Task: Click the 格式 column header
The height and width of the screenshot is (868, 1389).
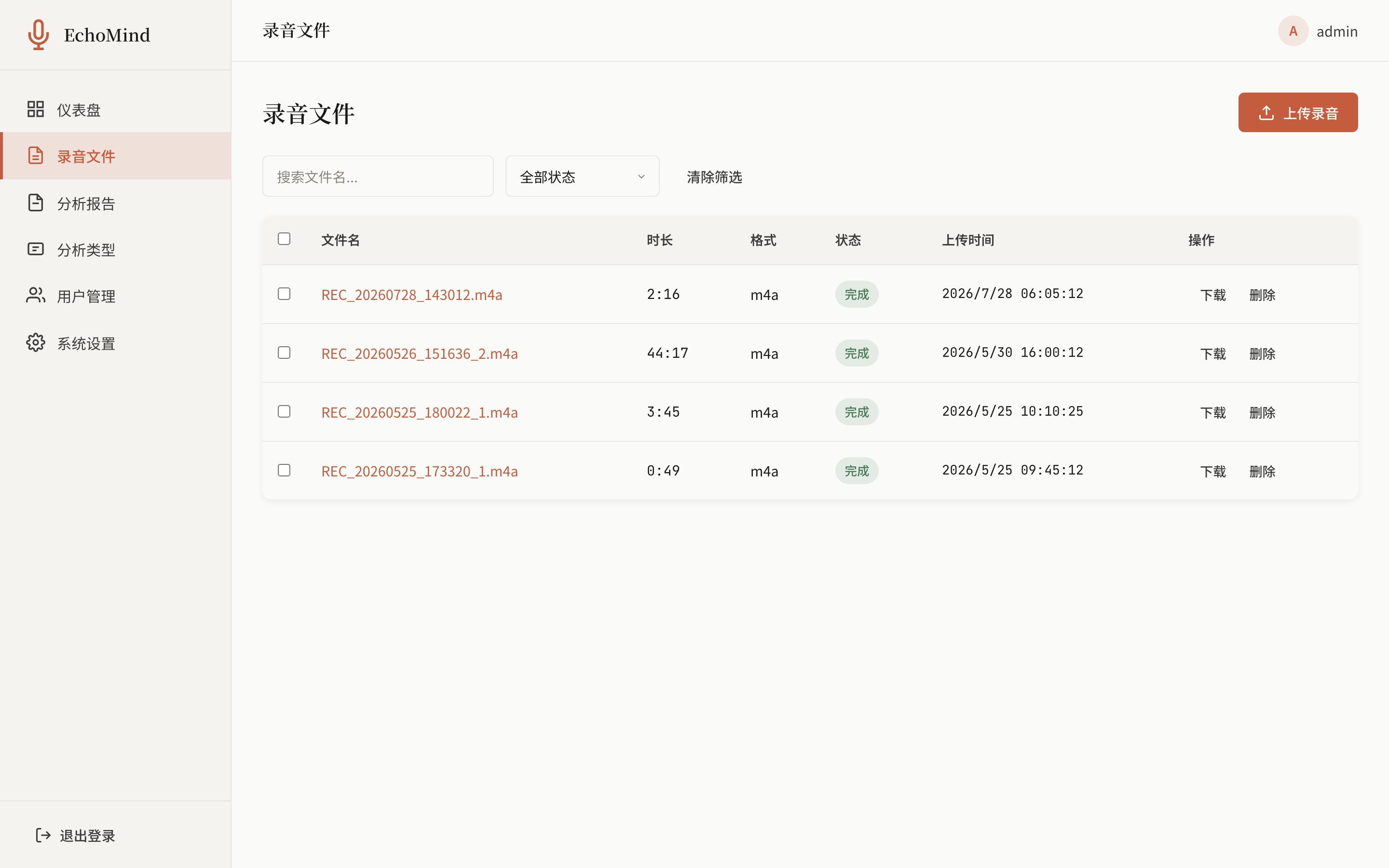Action: (763, 240)
